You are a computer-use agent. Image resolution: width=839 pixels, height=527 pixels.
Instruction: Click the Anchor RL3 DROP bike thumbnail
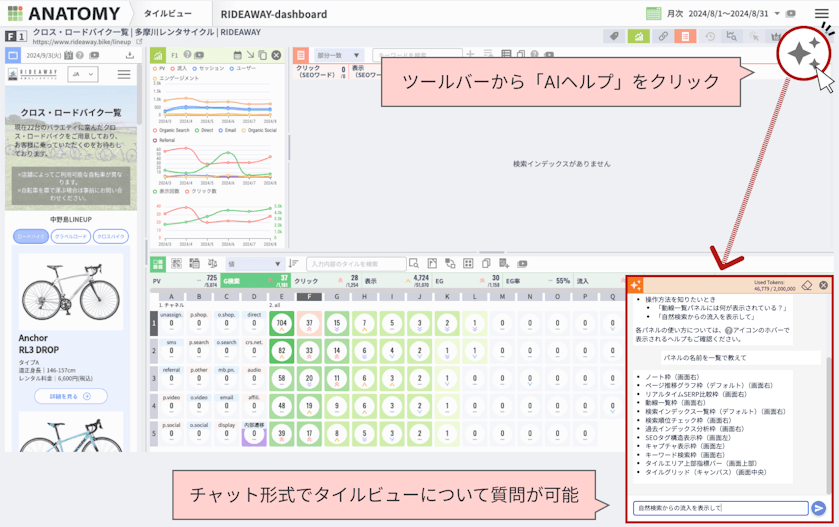coord(71,291)
